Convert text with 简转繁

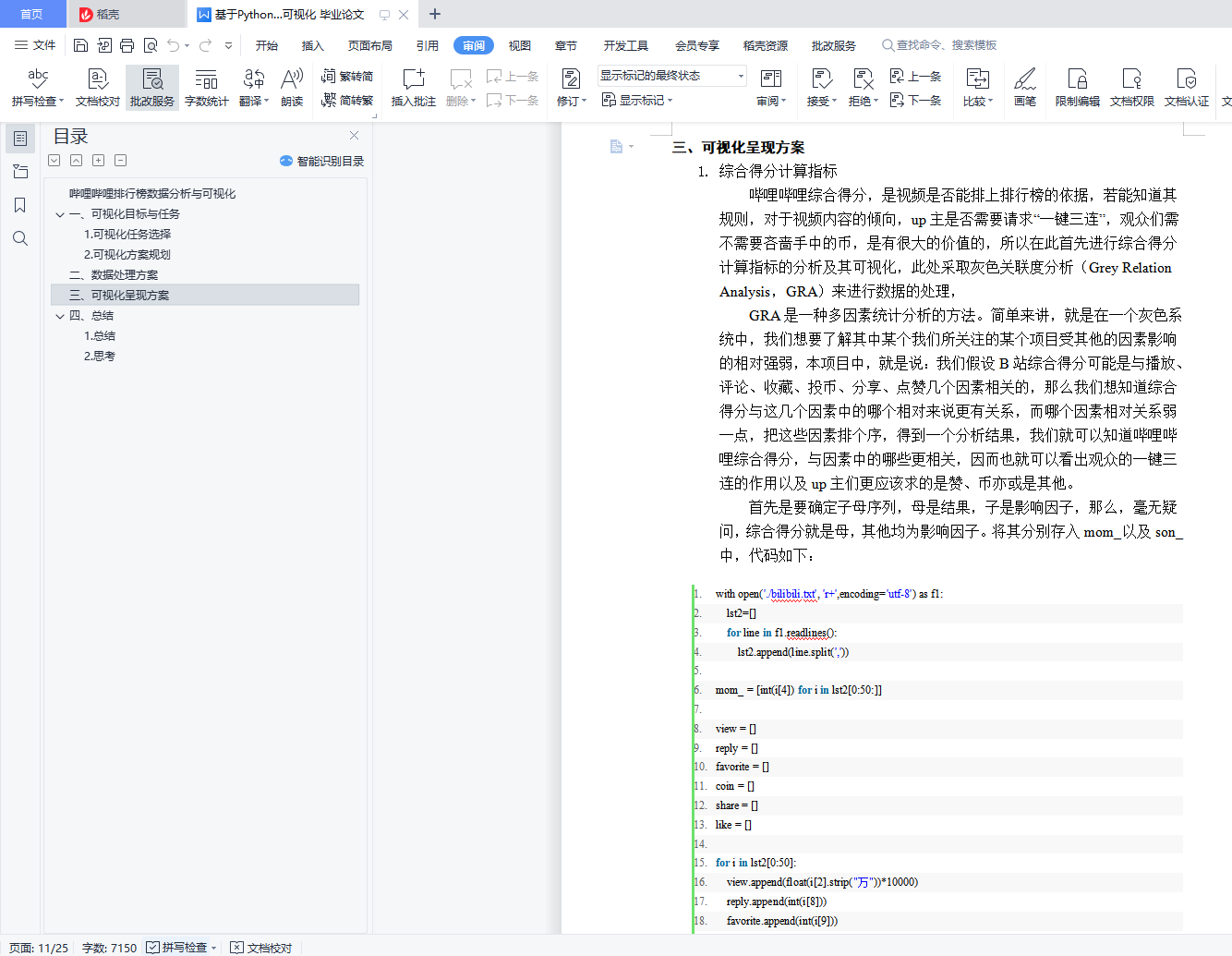click(347, 100)
